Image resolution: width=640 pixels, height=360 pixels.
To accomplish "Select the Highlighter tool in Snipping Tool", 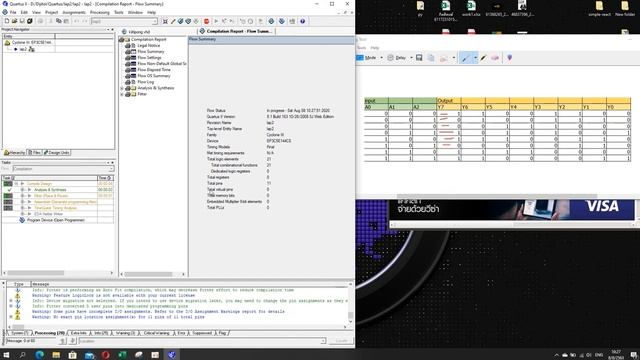I will click(x=483, y=58).
